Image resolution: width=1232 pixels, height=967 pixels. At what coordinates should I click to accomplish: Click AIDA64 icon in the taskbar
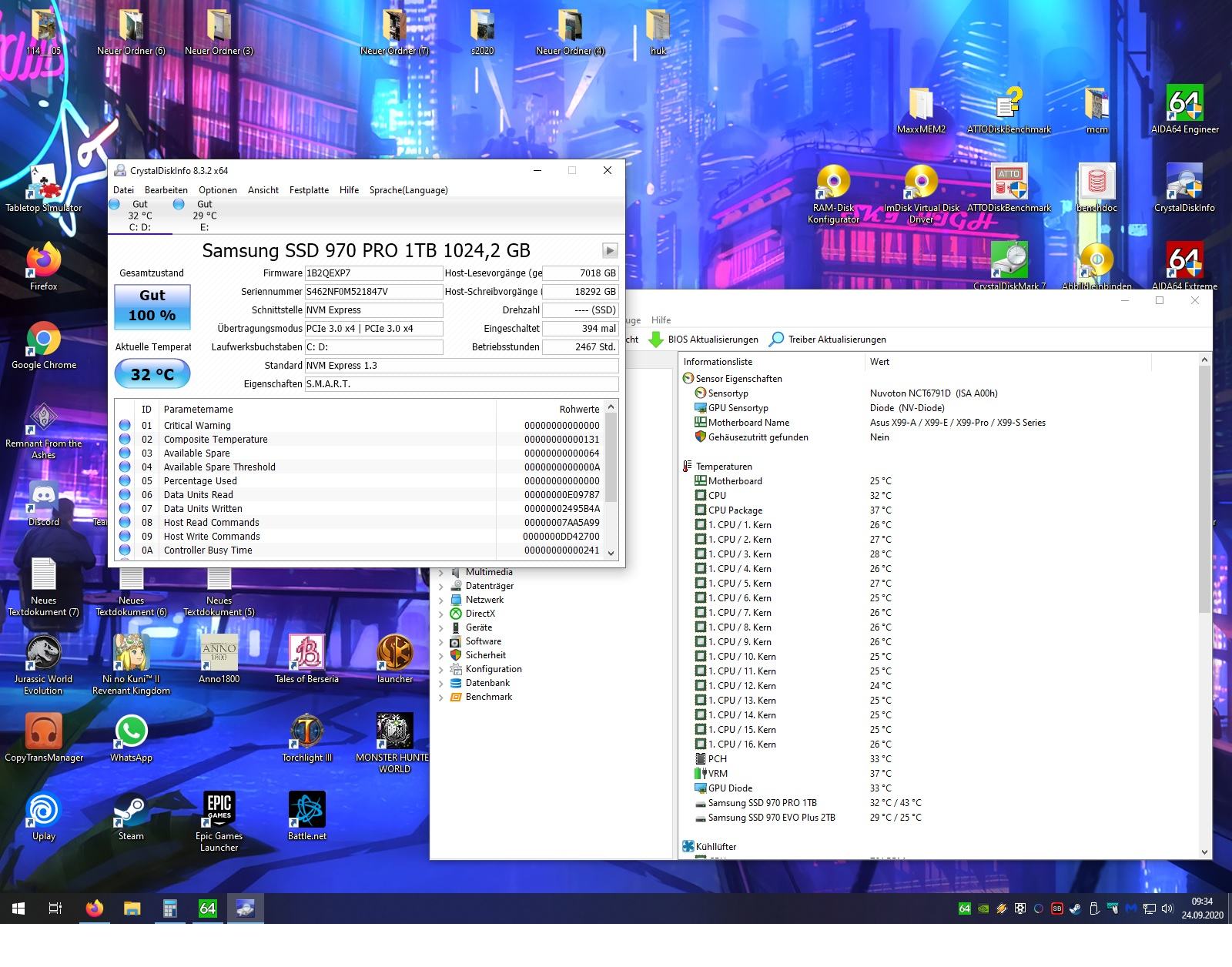pyautogui.click(x=208, y=908)
